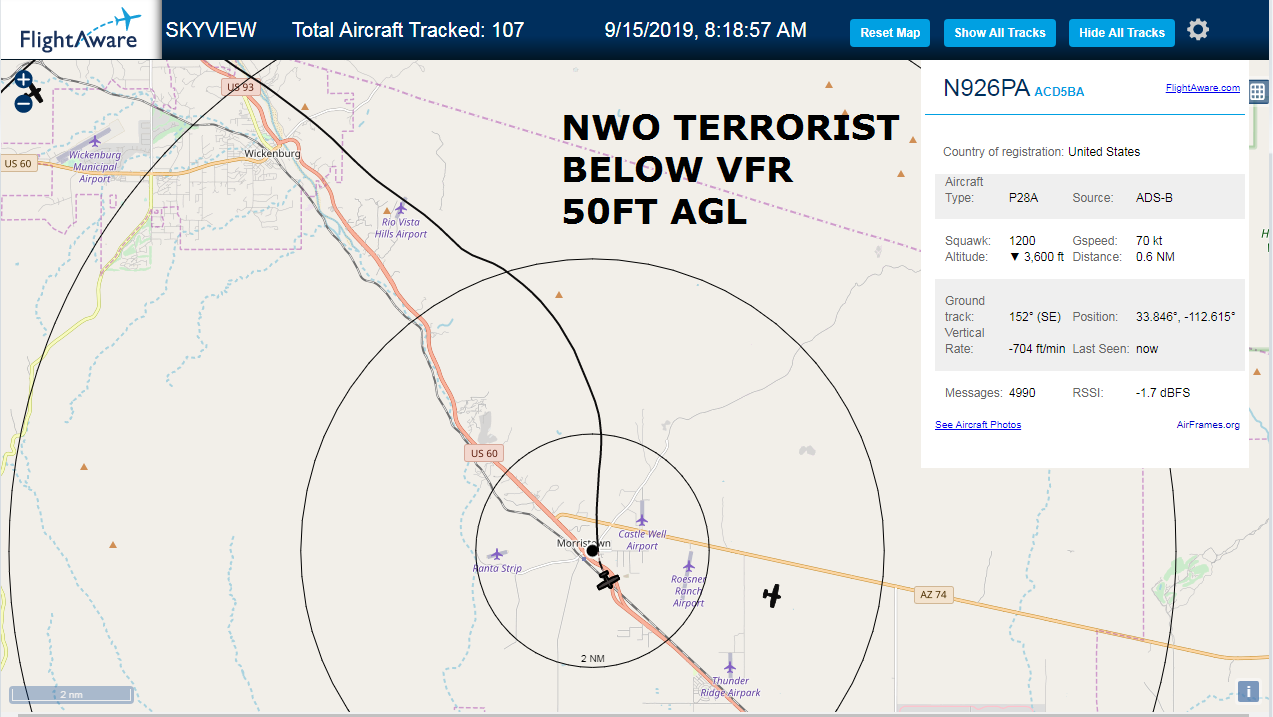
Task: Click the distance value 0.6 NM
Action: [x=1154, y=257]
